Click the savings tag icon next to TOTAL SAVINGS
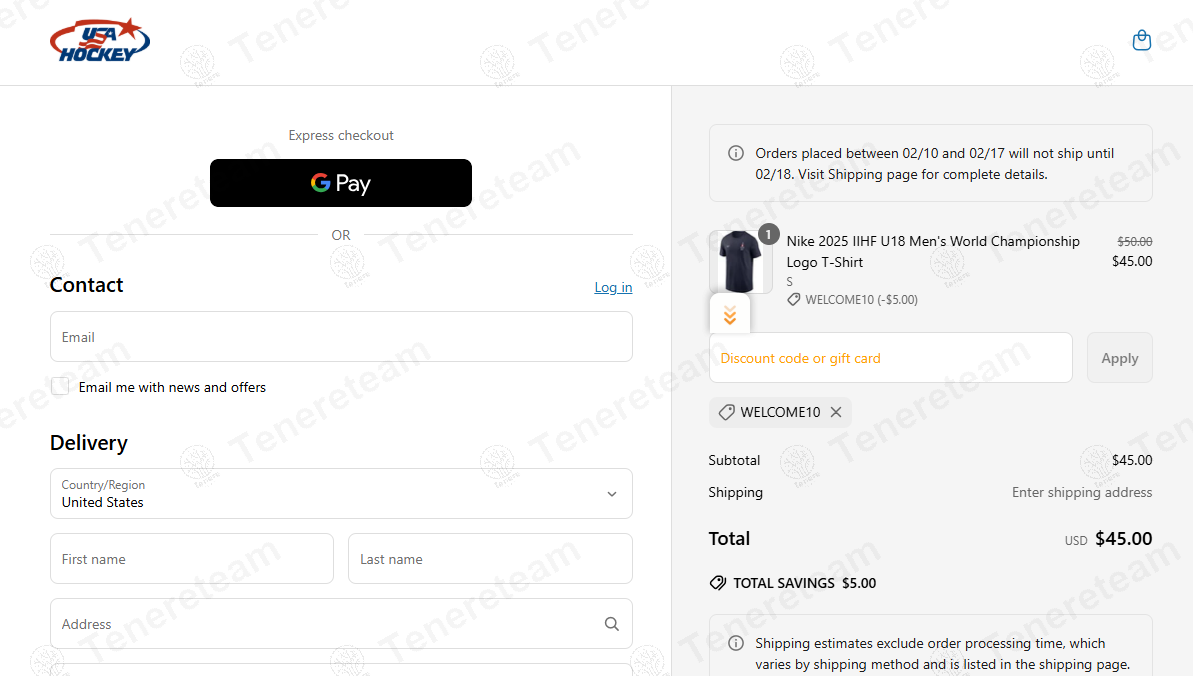The width and height of the screenshot is (1193, 676). [x=717, y=583]
